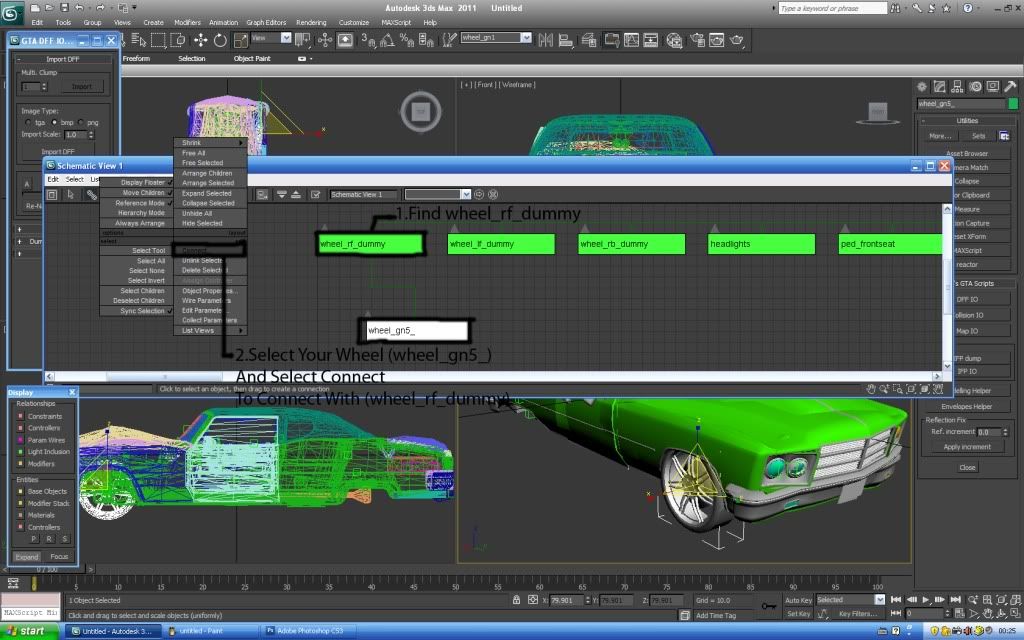This screenshot has width=1024, height=640.
Task: Click Go to End playback button
Action: click(x=955, y=600)
